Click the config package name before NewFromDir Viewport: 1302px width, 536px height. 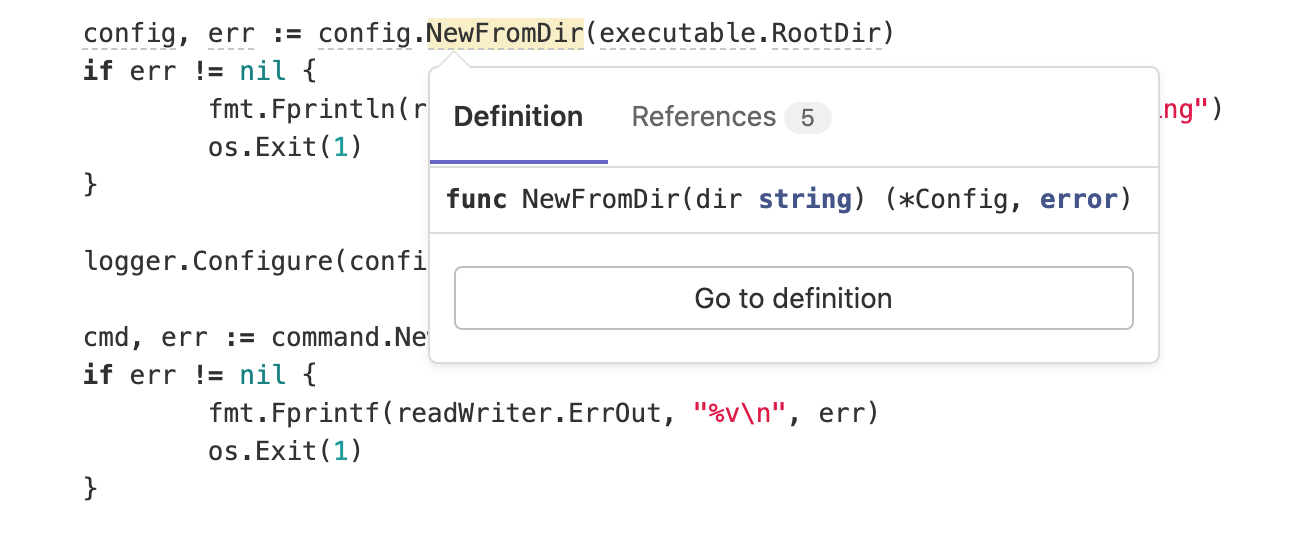tap(364, 34)
